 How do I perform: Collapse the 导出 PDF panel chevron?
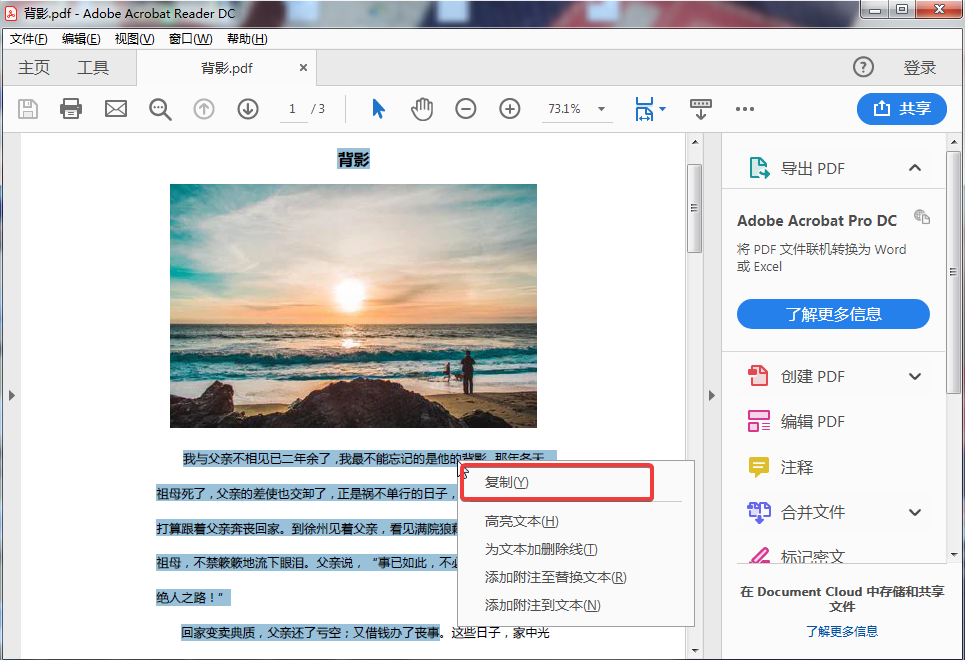click(914, 168)
